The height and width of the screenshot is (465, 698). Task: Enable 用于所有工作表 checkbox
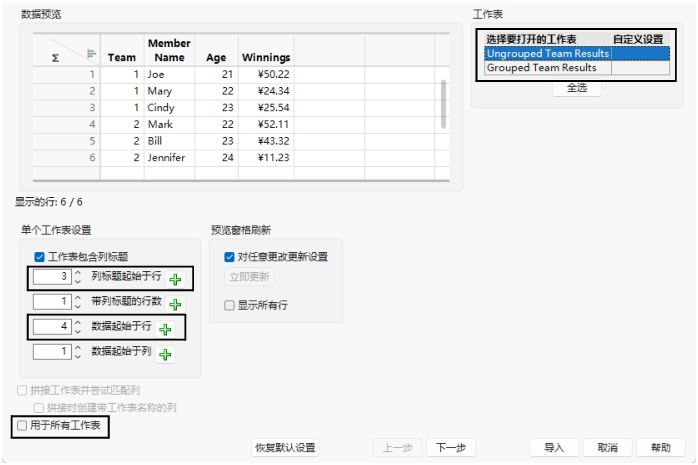[x=22, y=425]
